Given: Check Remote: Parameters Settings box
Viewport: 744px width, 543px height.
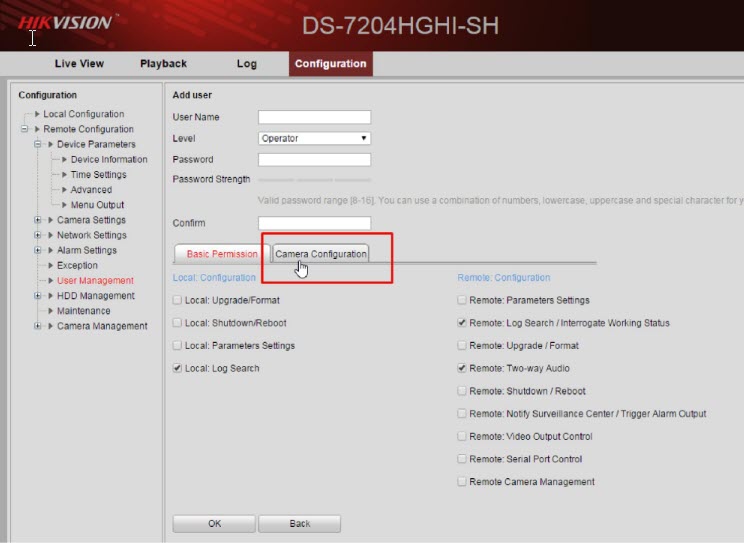Looking at the screenshot, I should (x=462, y=300).
